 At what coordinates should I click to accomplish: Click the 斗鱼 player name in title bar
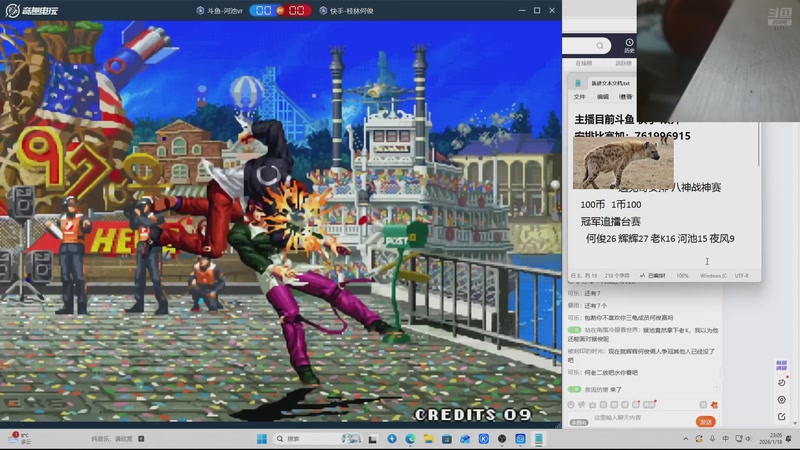pyautogui.click(x=224, y=11)
